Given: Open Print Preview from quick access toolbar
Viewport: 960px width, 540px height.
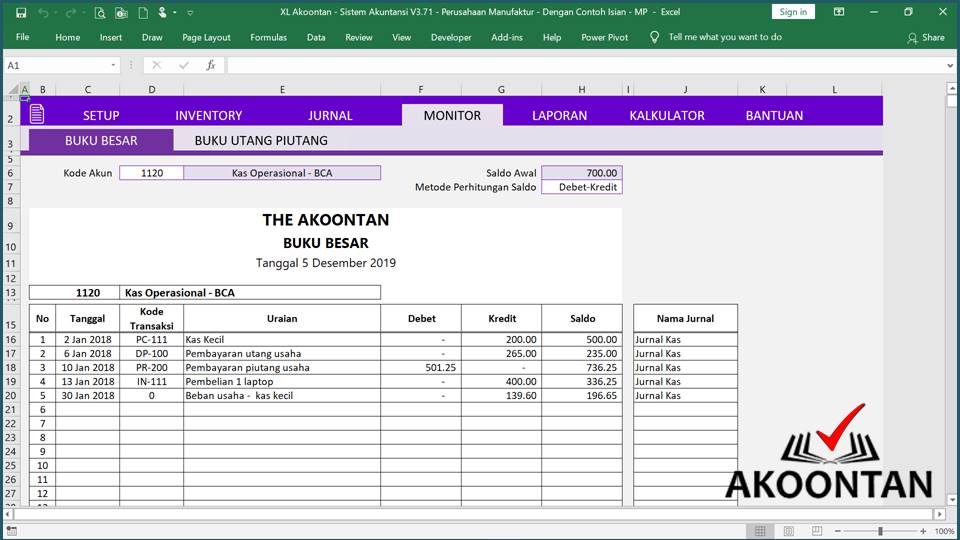Looking at the screenshot, I should pyautogui.click(x=100, y=12).
